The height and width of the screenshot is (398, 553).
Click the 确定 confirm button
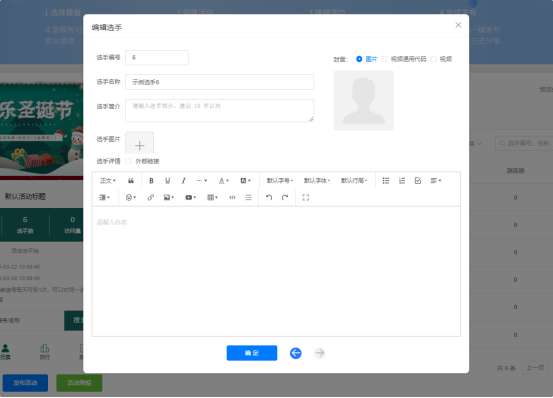click(x=252, y=353)
